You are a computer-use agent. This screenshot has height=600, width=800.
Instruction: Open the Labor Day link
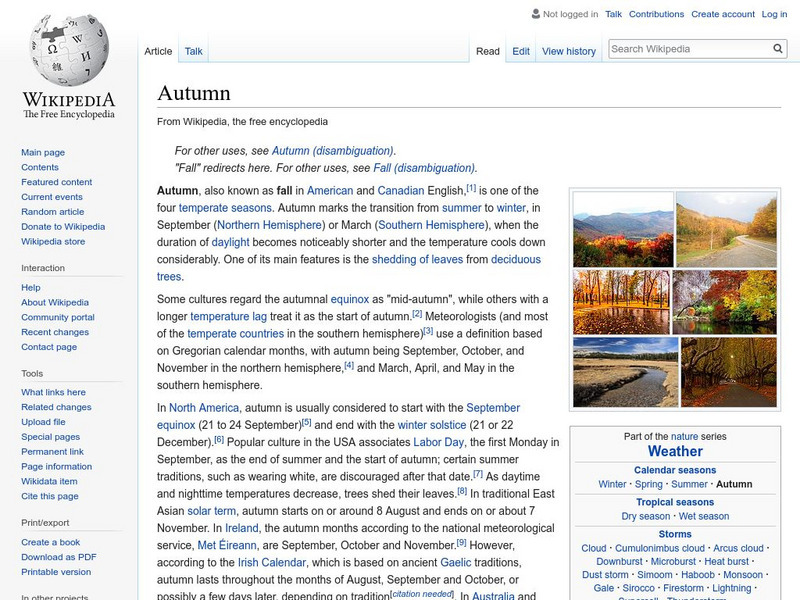[x=438, y=442]
